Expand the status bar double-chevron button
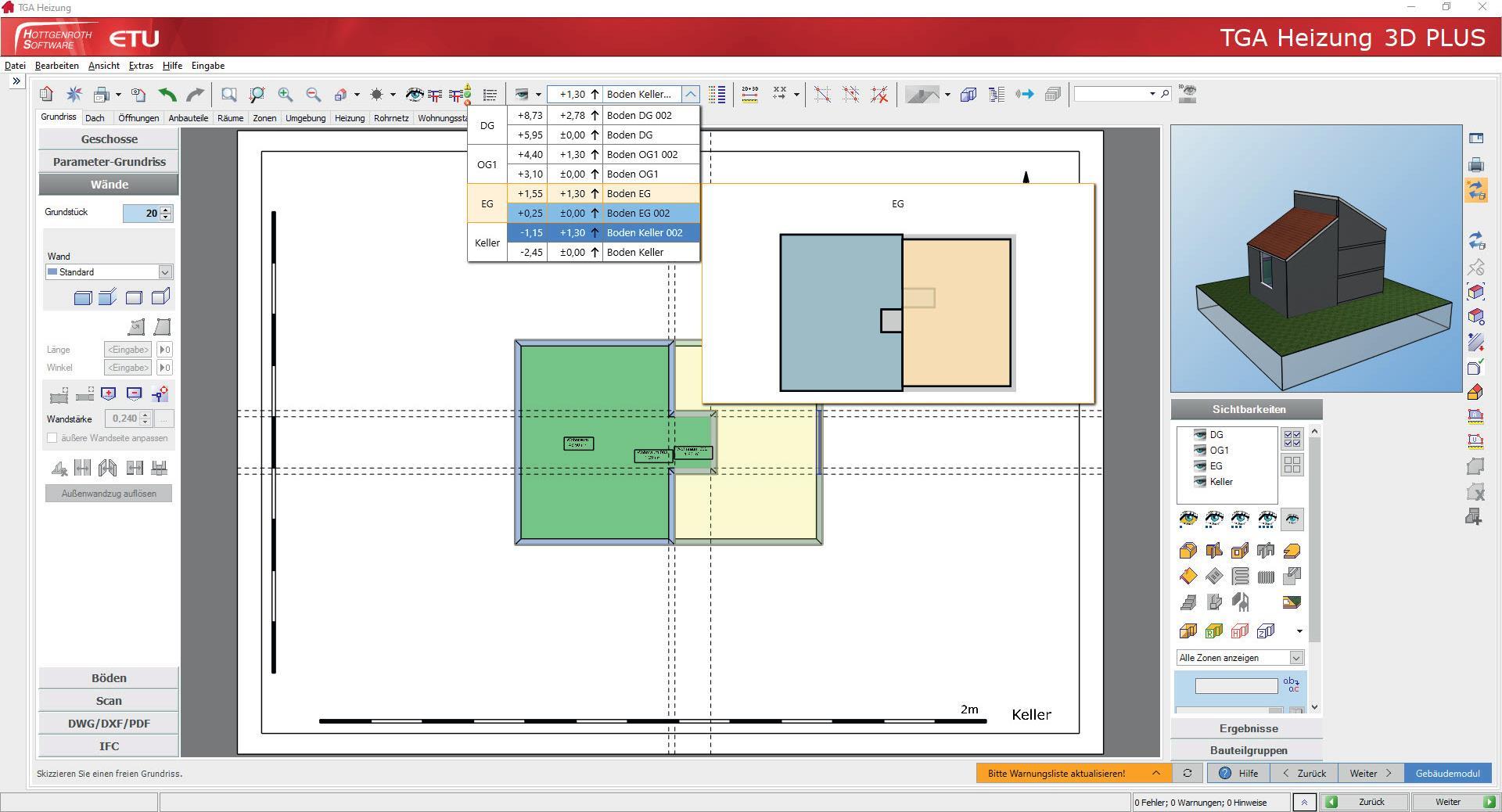 (x=1304, y=802)
